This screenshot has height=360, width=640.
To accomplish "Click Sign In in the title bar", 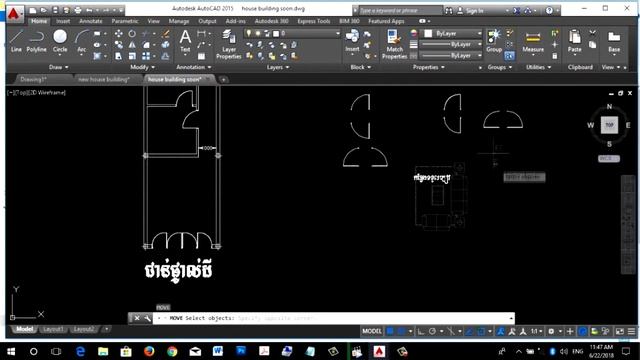I will 474,11.
